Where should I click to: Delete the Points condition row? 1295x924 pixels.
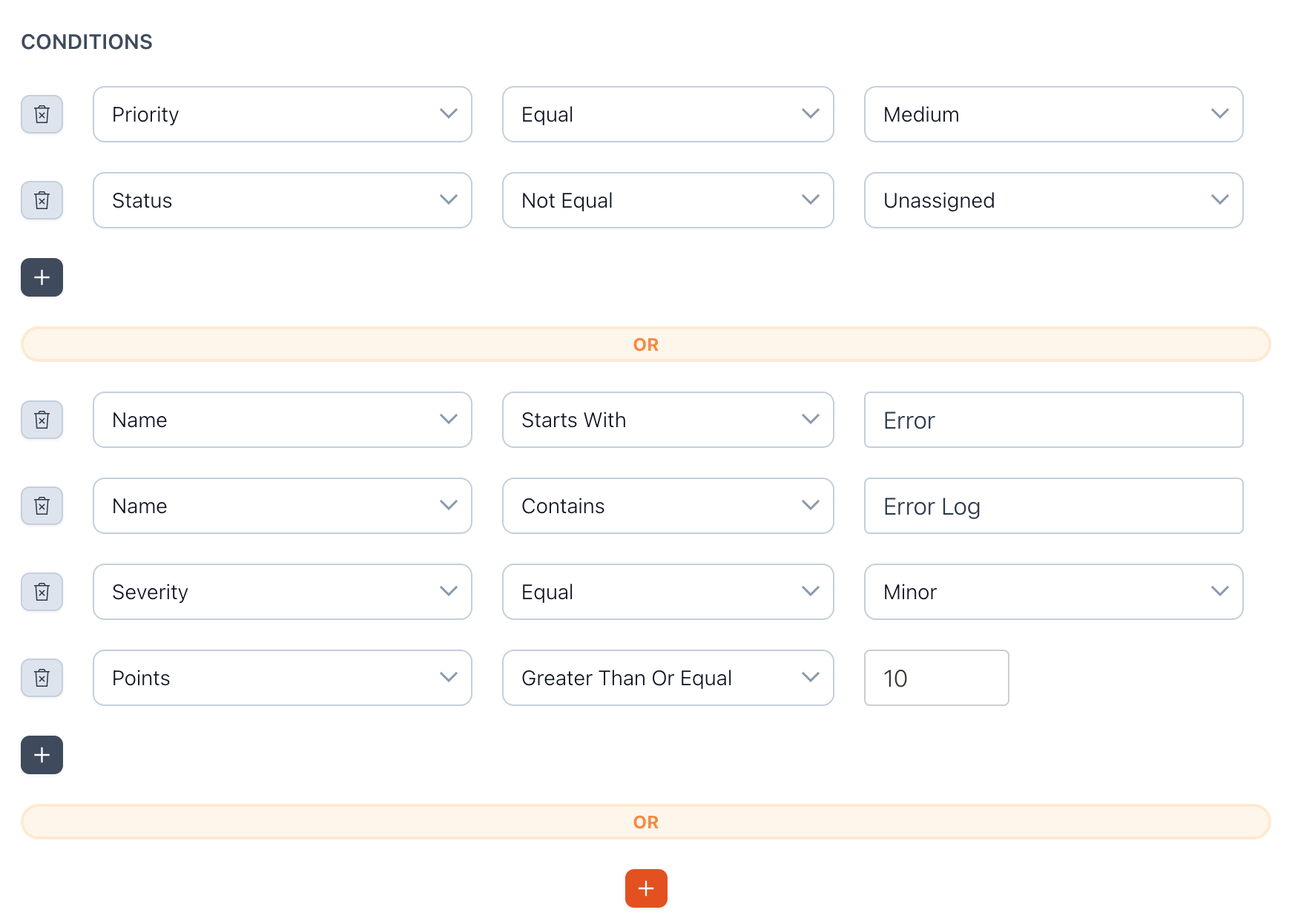42,678
